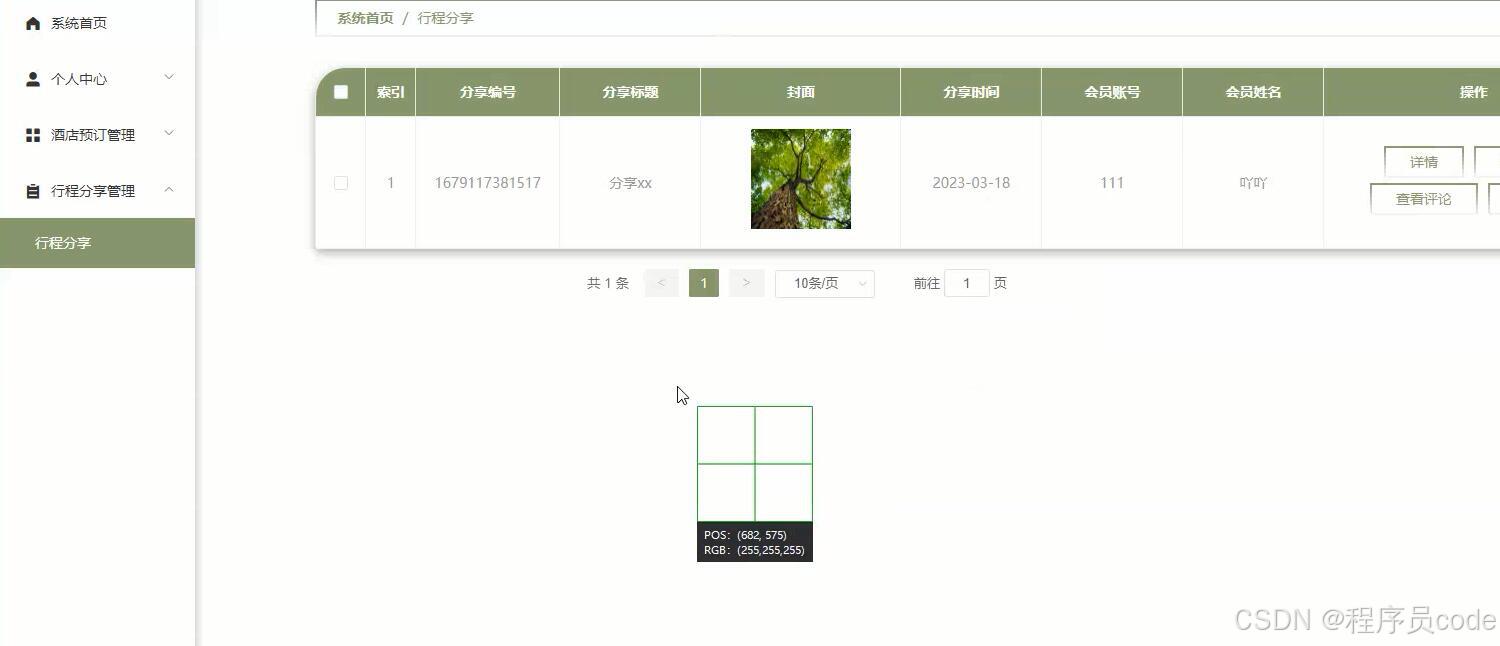Check the row checkbox for 分享xx
The image size is (1500, 646).
[340, 183]
